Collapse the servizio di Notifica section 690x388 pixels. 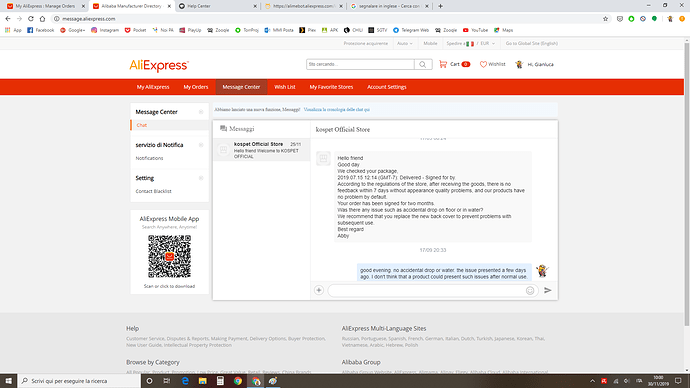[201, 145]
